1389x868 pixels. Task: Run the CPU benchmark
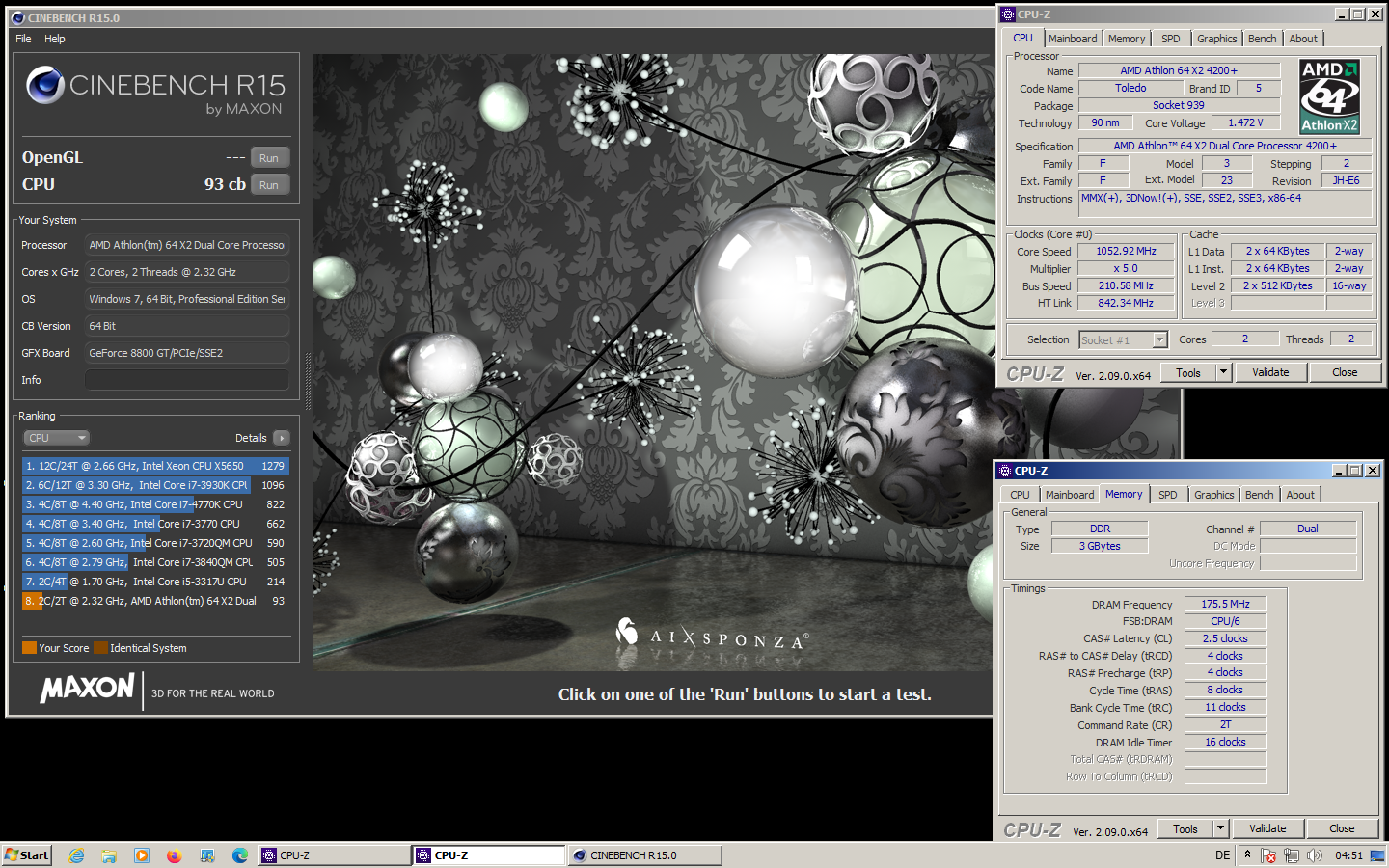[x=269, y=185]
